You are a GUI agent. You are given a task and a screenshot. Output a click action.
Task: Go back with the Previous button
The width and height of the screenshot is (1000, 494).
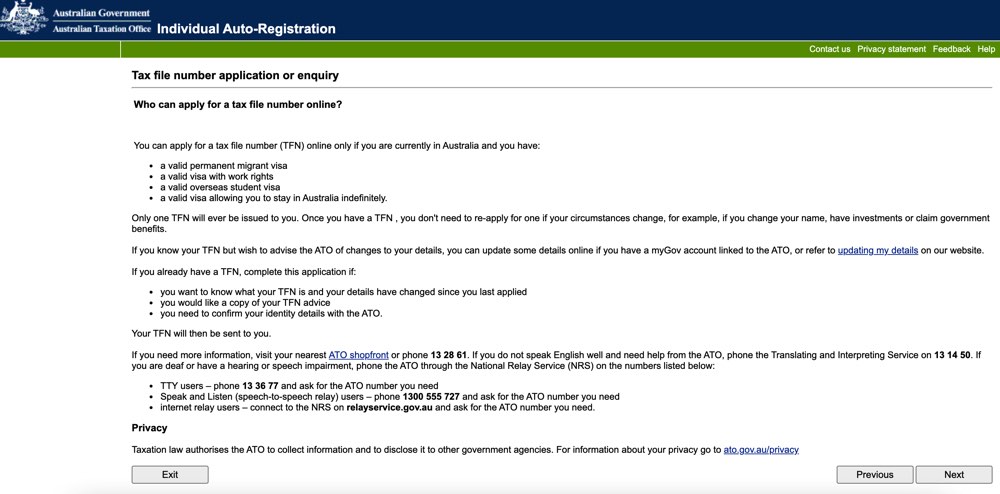point(874,474)
